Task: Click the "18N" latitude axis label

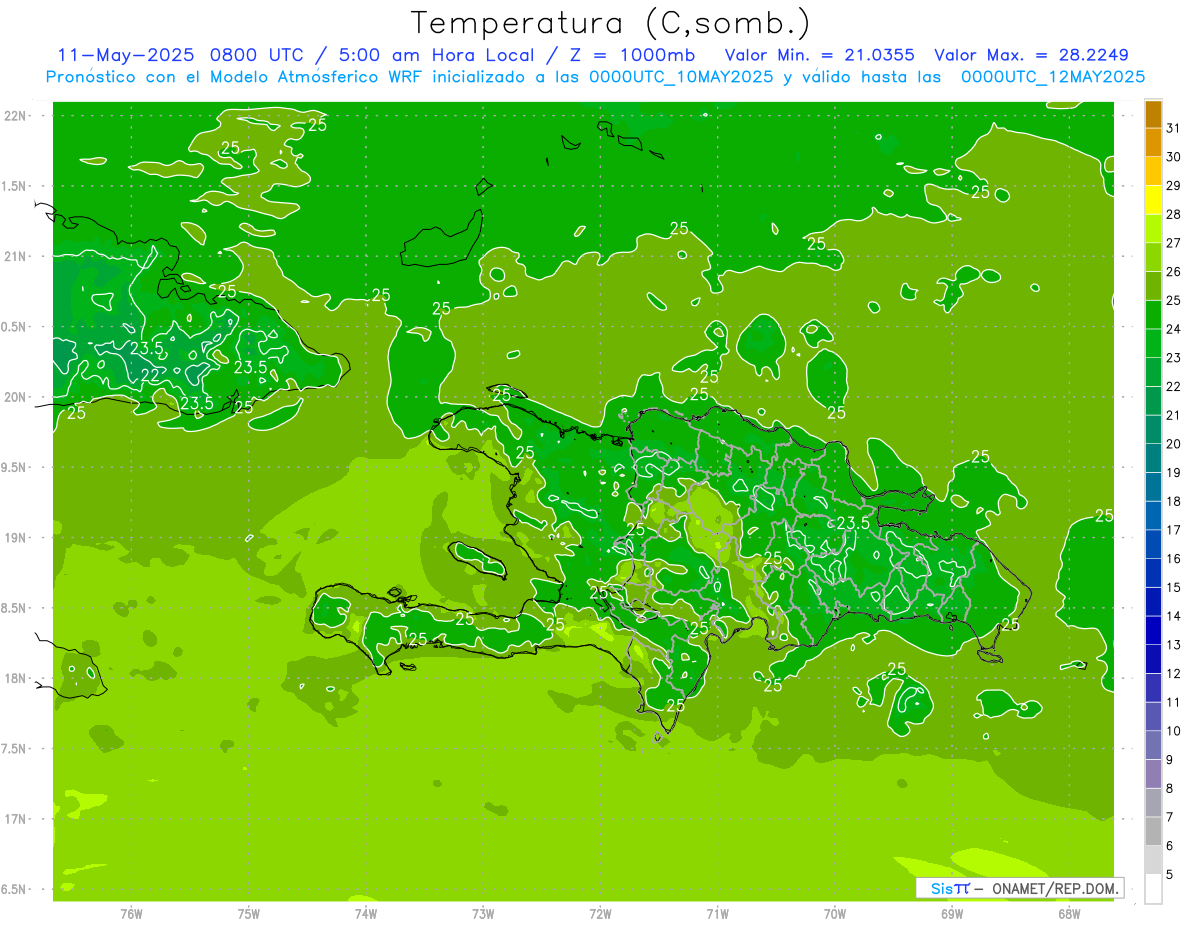Action: (14, 678)
